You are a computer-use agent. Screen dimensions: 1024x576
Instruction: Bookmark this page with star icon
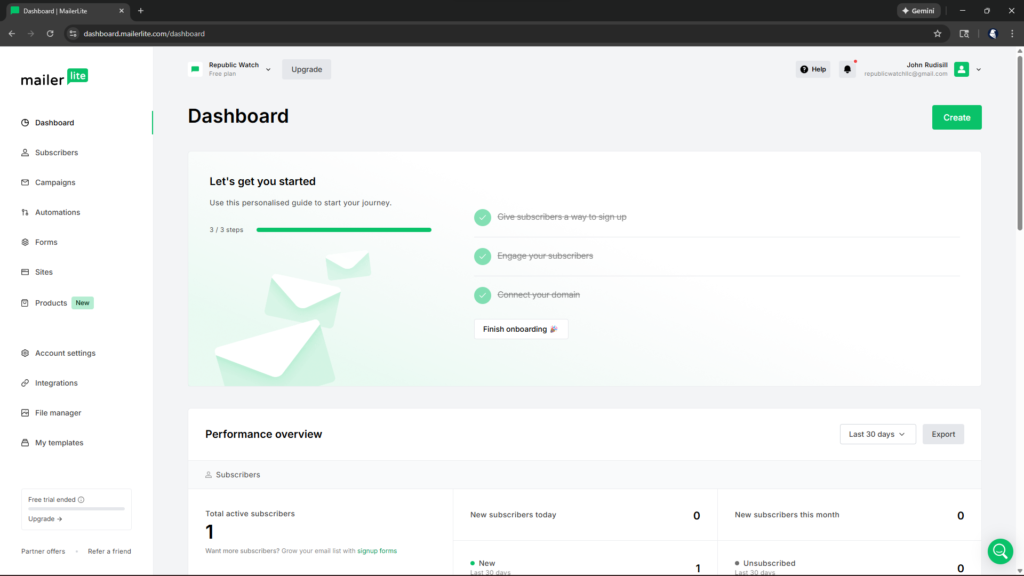[937, 33]
